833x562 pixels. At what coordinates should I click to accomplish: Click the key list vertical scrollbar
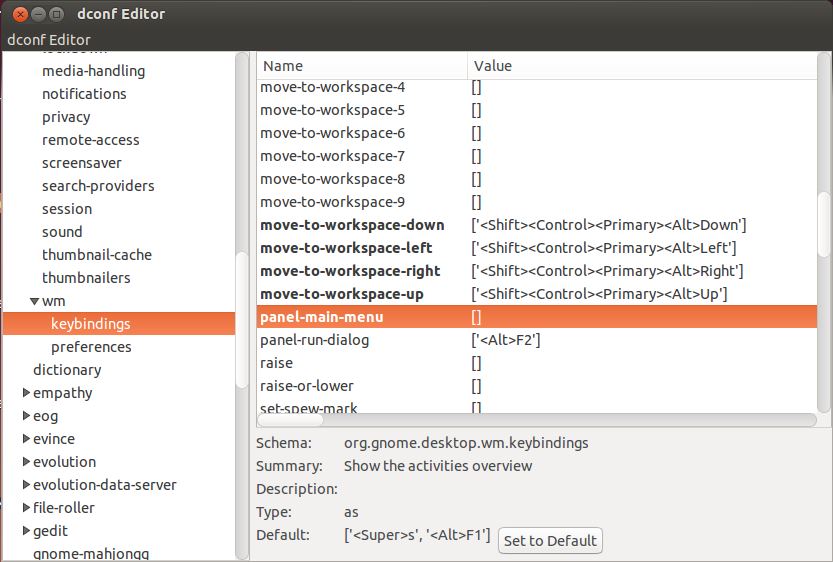tap(824, 234)
